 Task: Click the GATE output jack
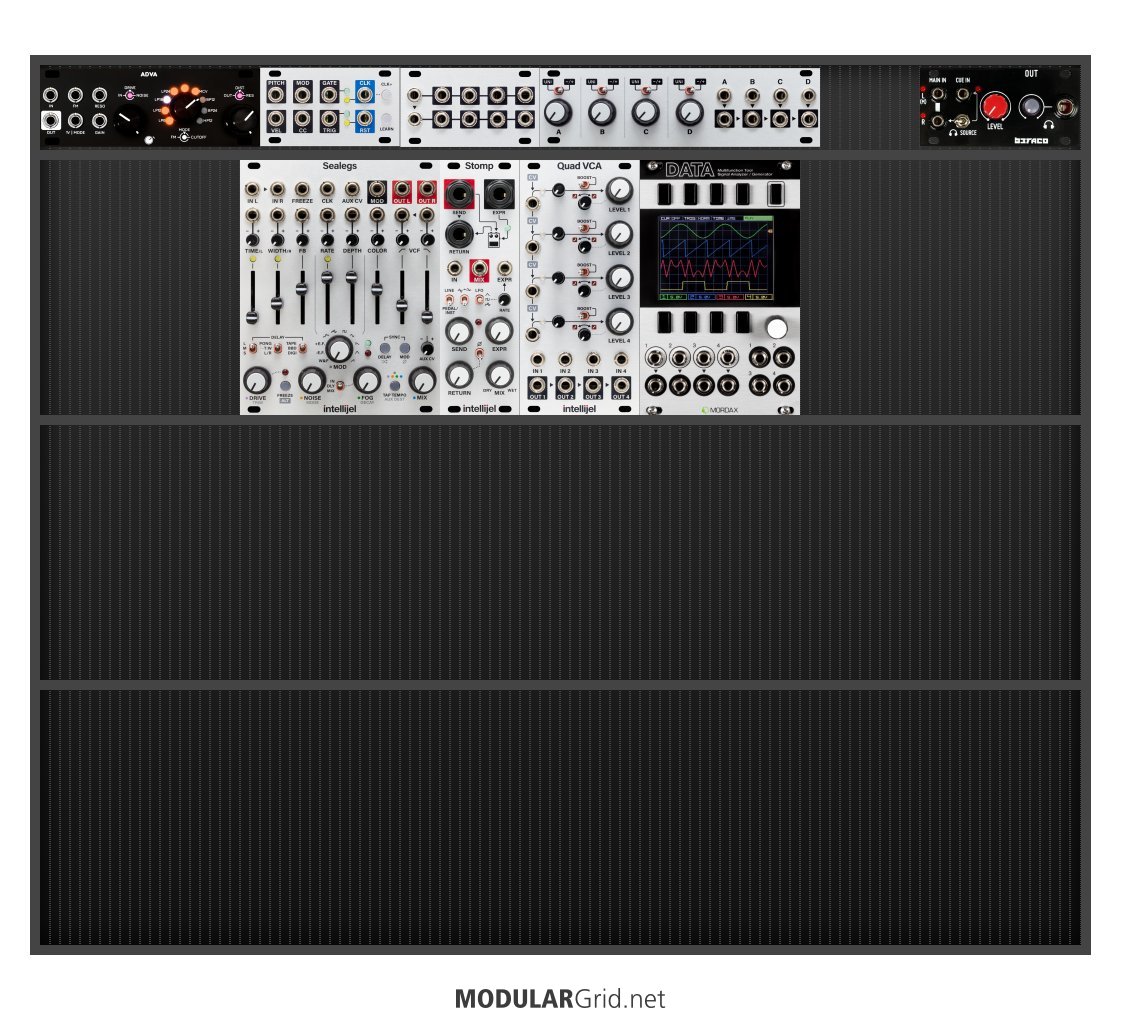click(x=329, y=94)
